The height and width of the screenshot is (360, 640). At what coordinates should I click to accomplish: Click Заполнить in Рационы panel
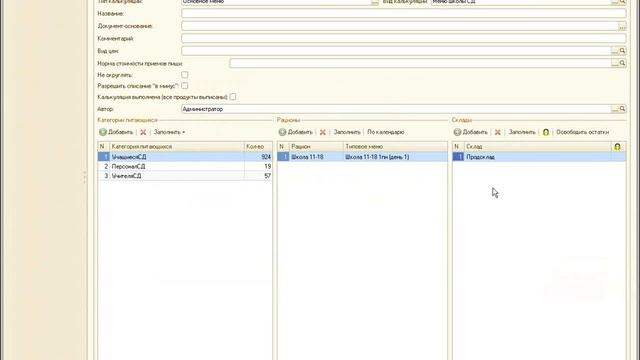tap(347, 132)
